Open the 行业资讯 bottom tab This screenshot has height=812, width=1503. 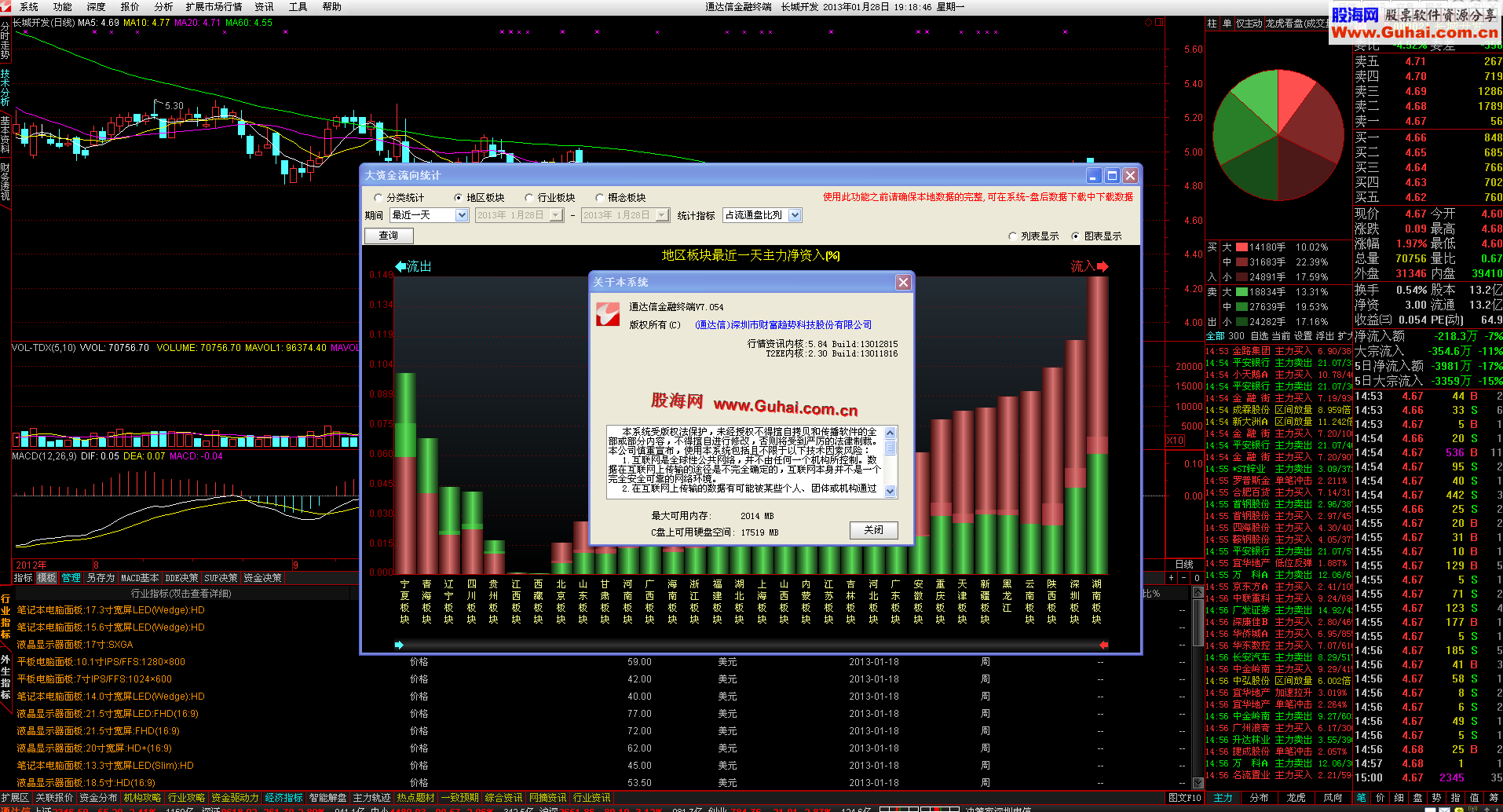tap(591, 798)
